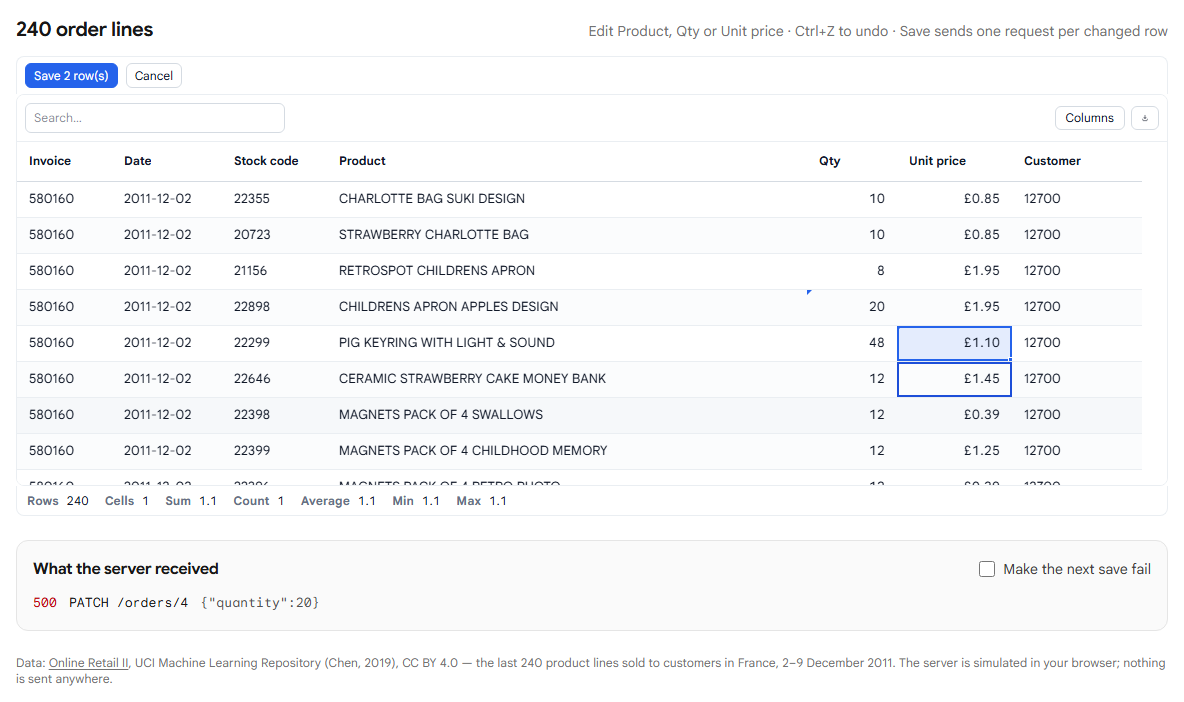1184x702 pixels.
Task: Click the Save 2 row(s) button
Action: (x=71, y=75)
